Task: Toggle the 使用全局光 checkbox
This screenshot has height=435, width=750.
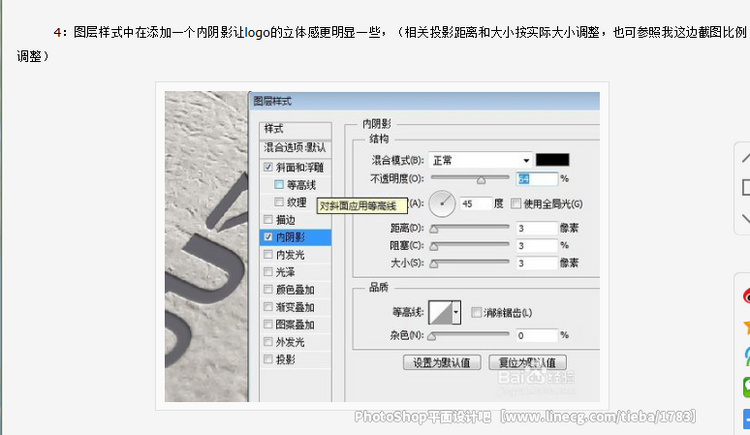Action: [516, 204]
